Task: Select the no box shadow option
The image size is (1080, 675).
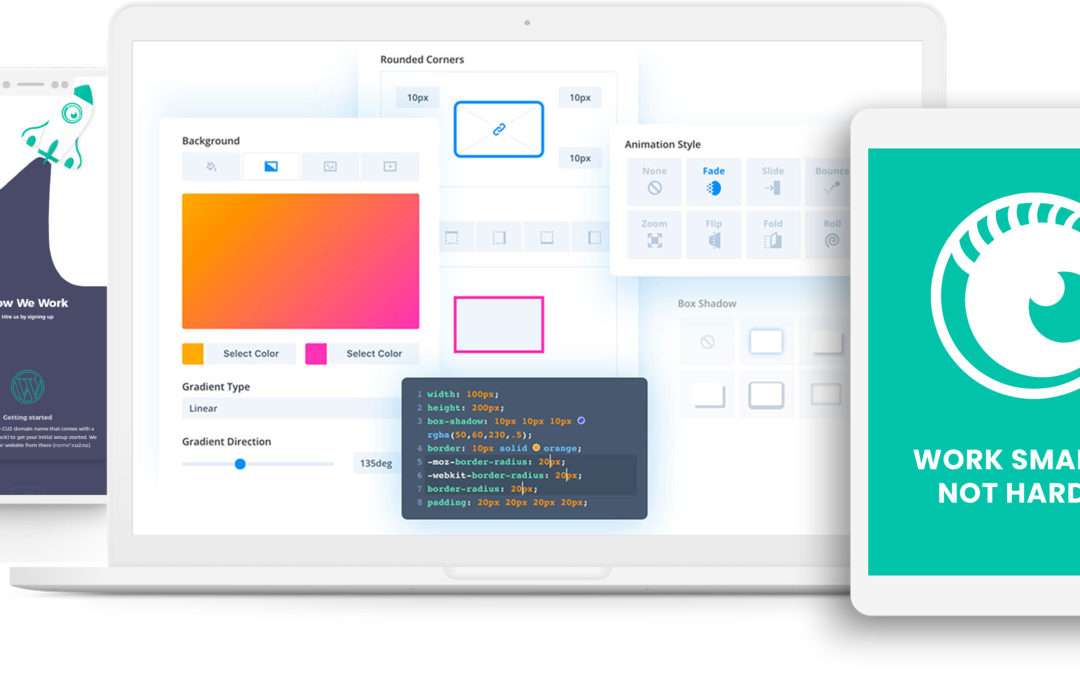Action: pos(707,342)
